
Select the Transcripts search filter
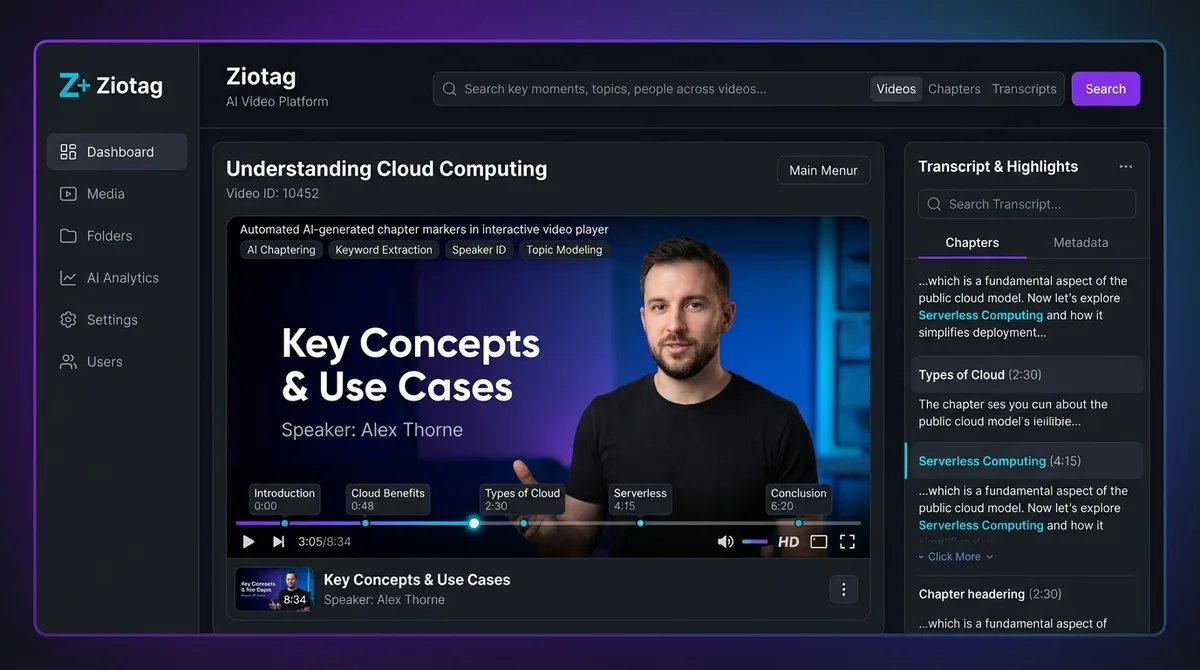point(1024,89)
